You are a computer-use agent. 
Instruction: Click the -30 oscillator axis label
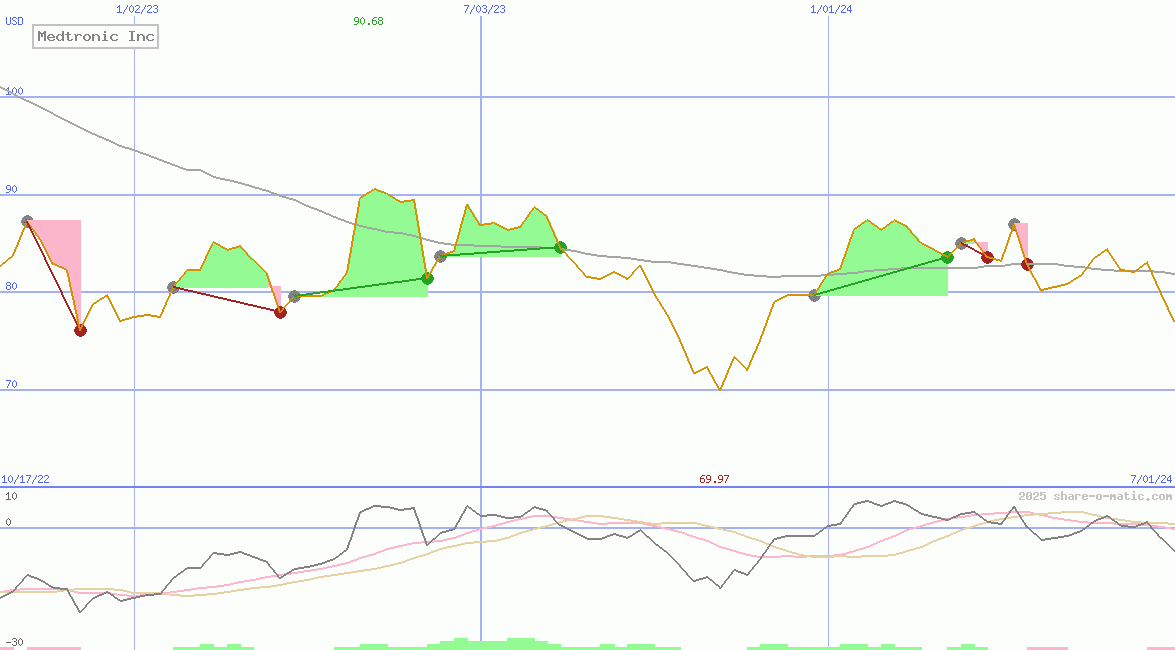point(14,642)
